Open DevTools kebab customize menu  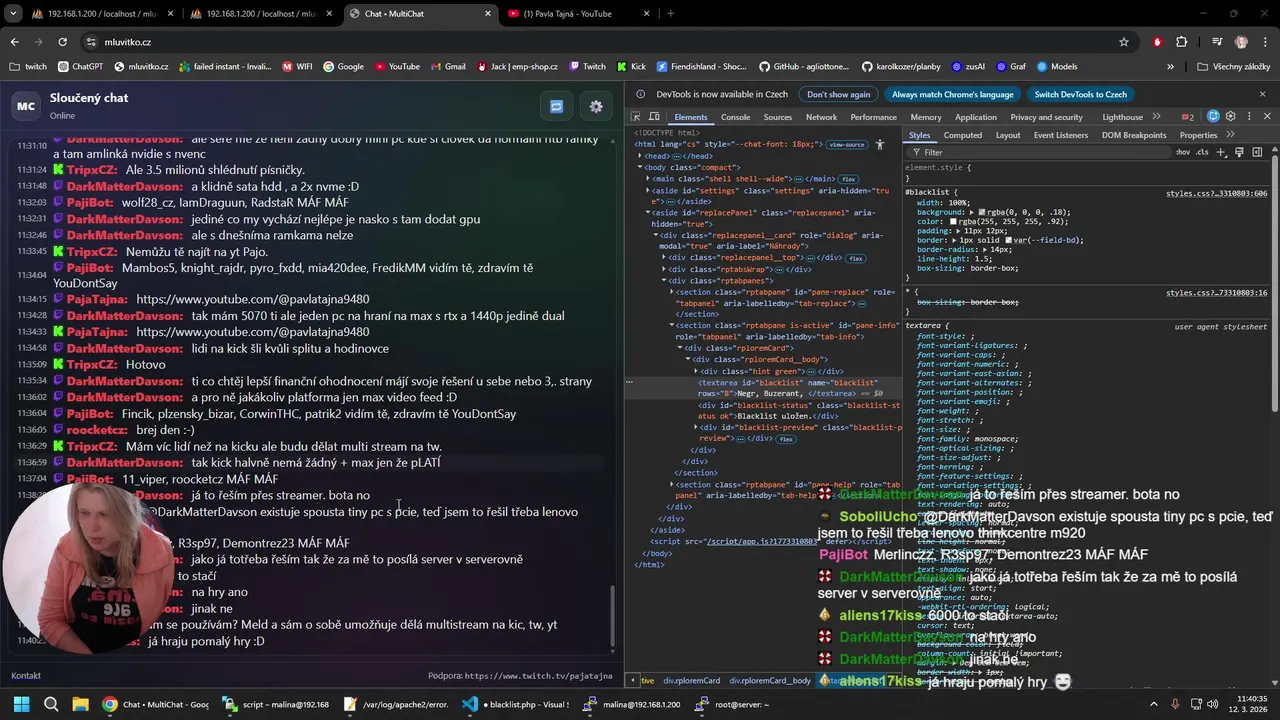[1248, 117]
